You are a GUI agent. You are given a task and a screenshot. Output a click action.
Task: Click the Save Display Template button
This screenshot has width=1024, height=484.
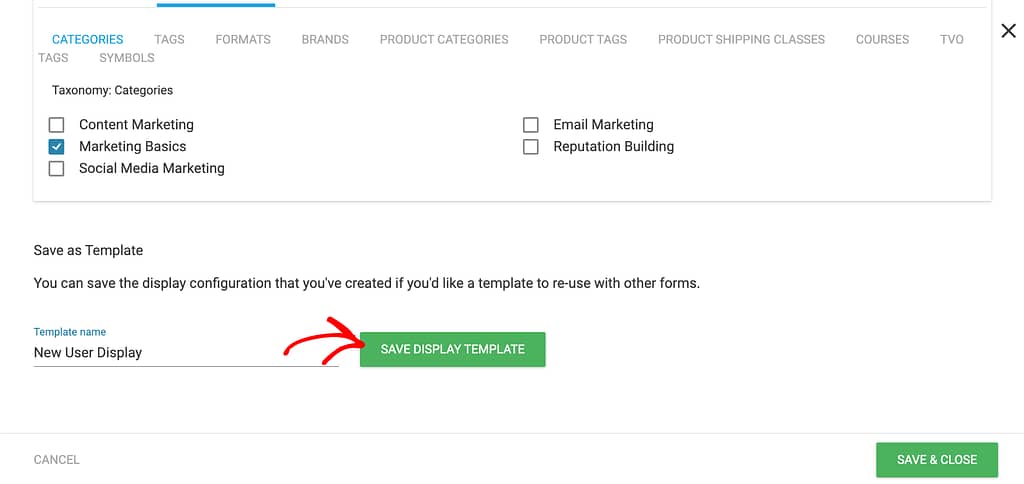tap(453, 349)
